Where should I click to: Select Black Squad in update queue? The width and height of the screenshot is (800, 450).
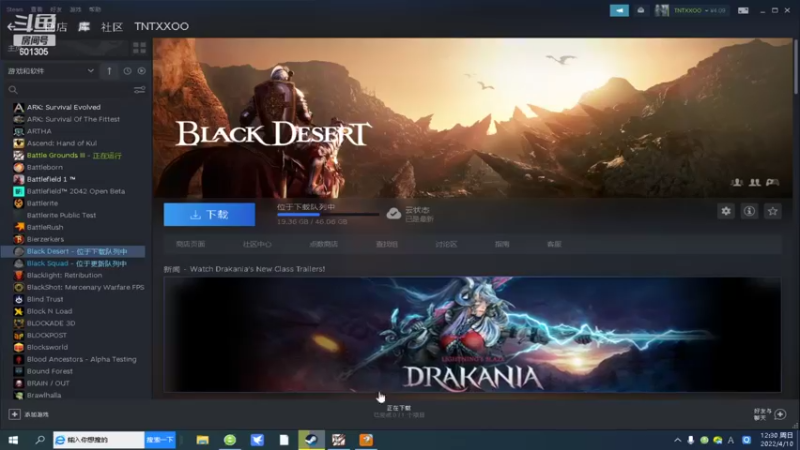[x=77, y=263]
